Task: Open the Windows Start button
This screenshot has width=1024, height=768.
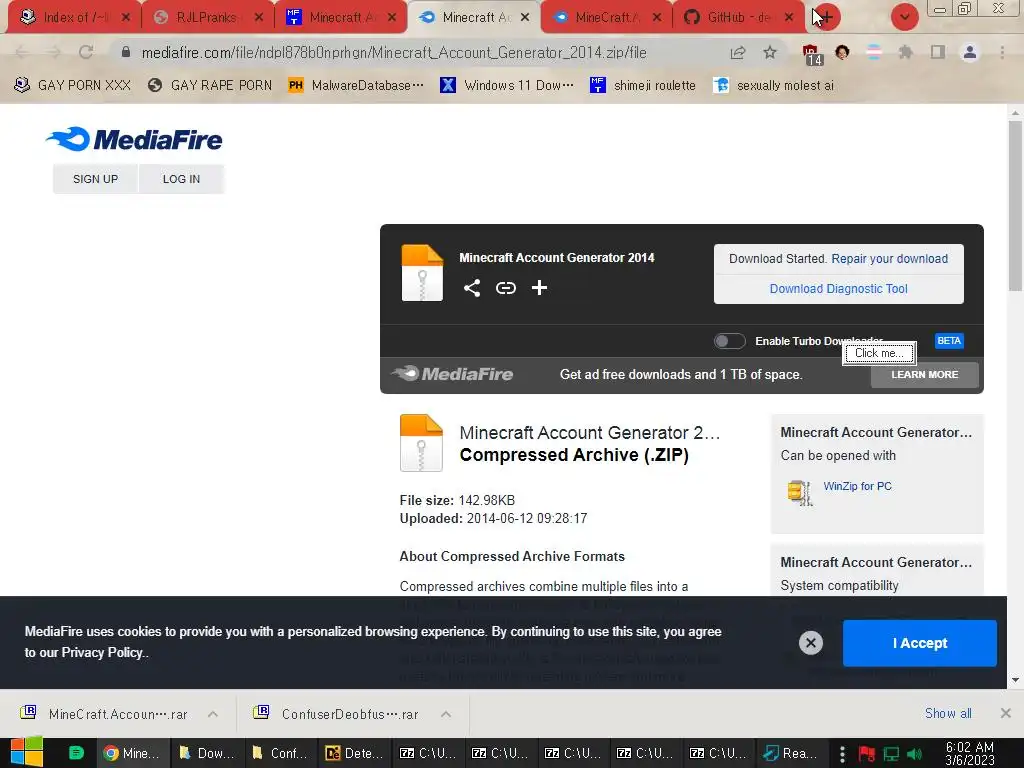Action: (27, 752)
